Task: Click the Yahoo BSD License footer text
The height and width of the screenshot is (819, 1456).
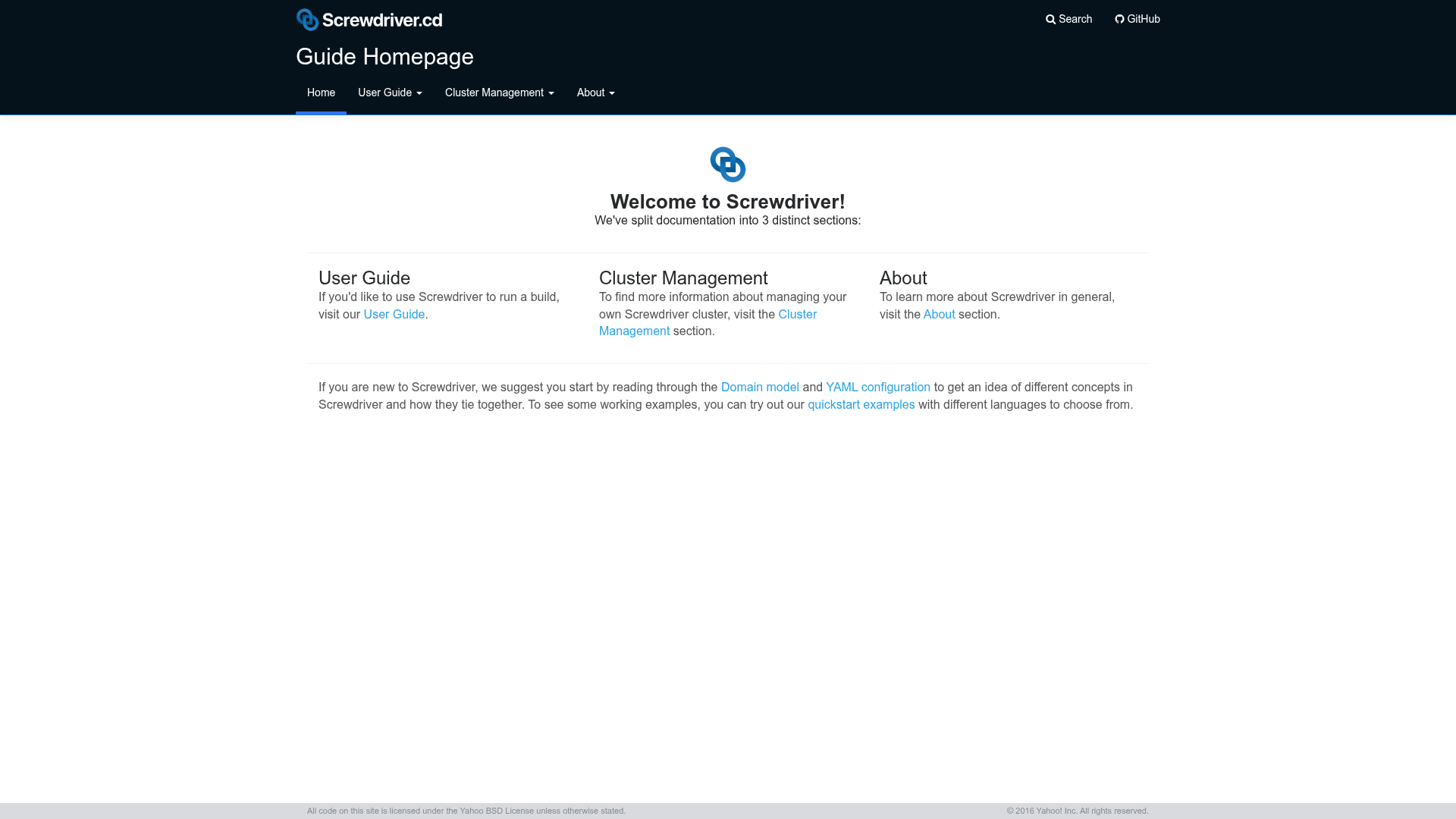Action: tap(466, 811)
